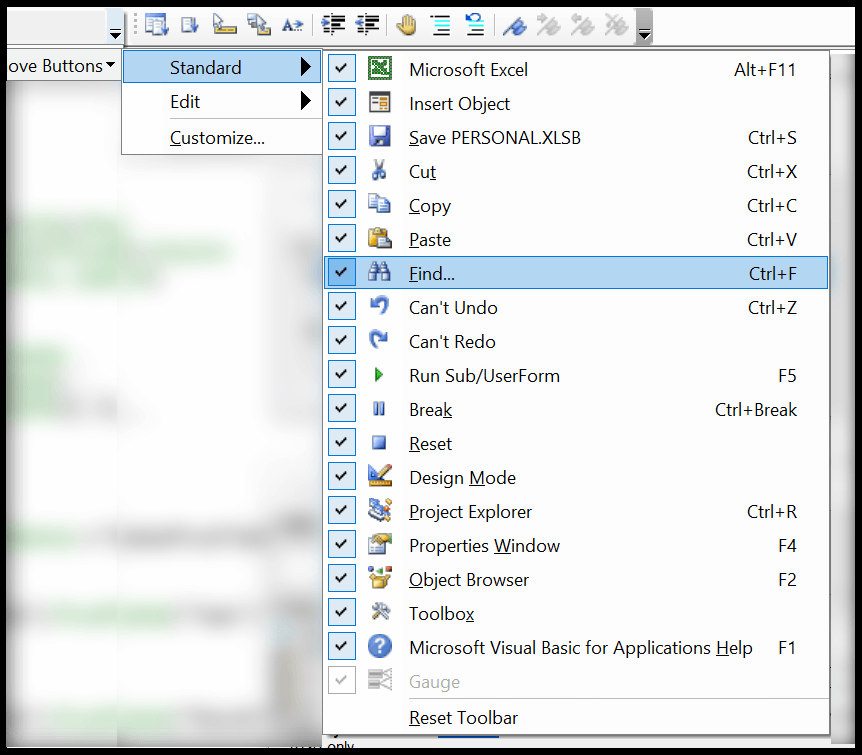This screenshot has height=755, width=862.
Task: Toggle a breakpoint via the hand icon
Action: point(406,24)
